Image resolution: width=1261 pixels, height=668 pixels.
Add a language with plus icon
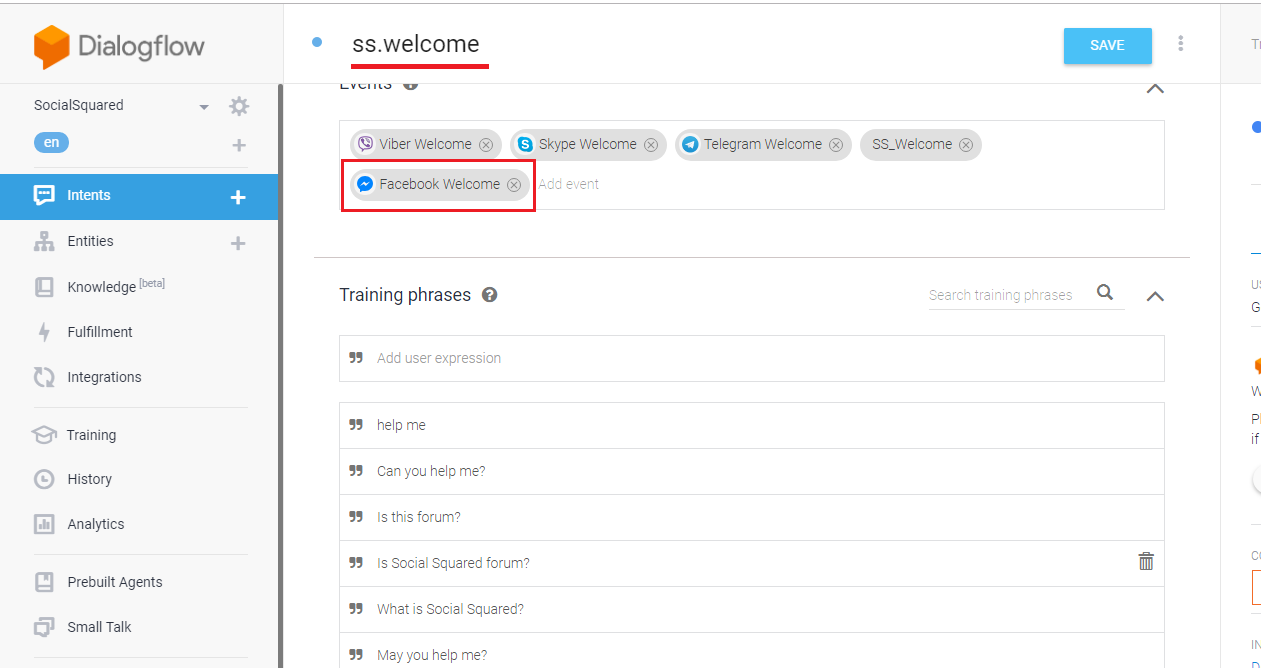239,146
